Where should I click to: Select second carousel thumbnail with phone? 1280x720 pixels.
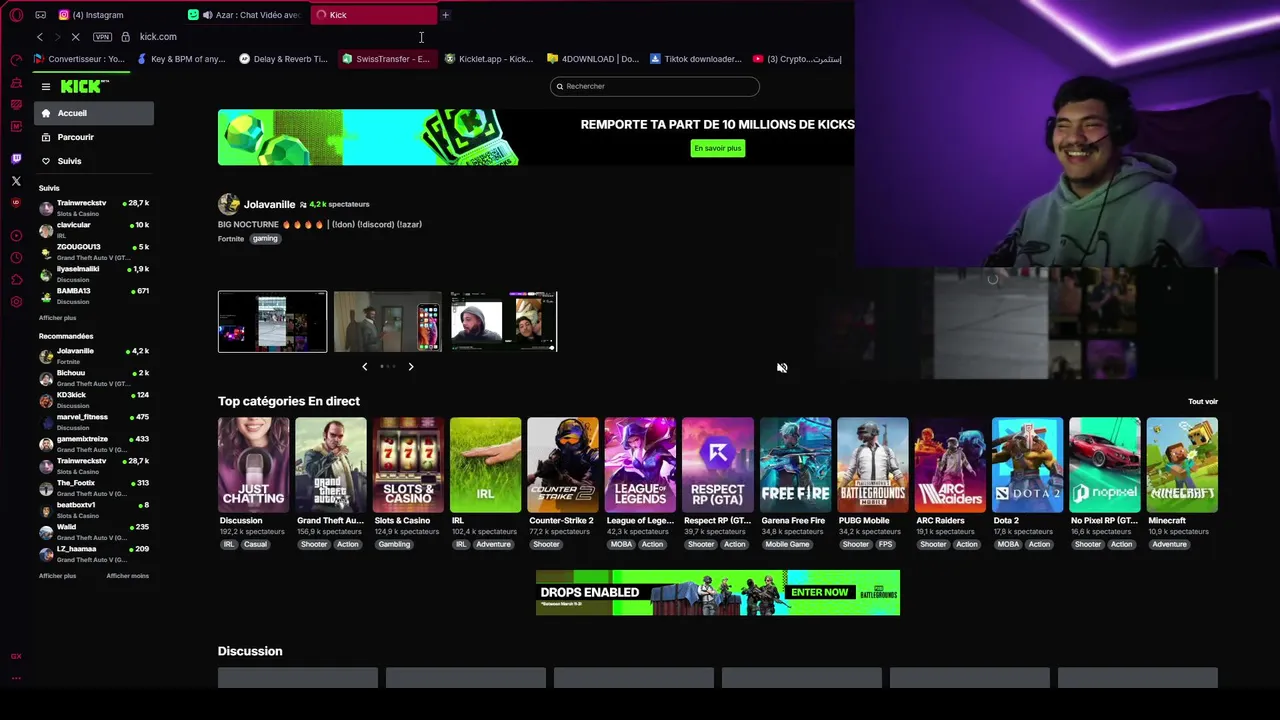coord(388,322)
